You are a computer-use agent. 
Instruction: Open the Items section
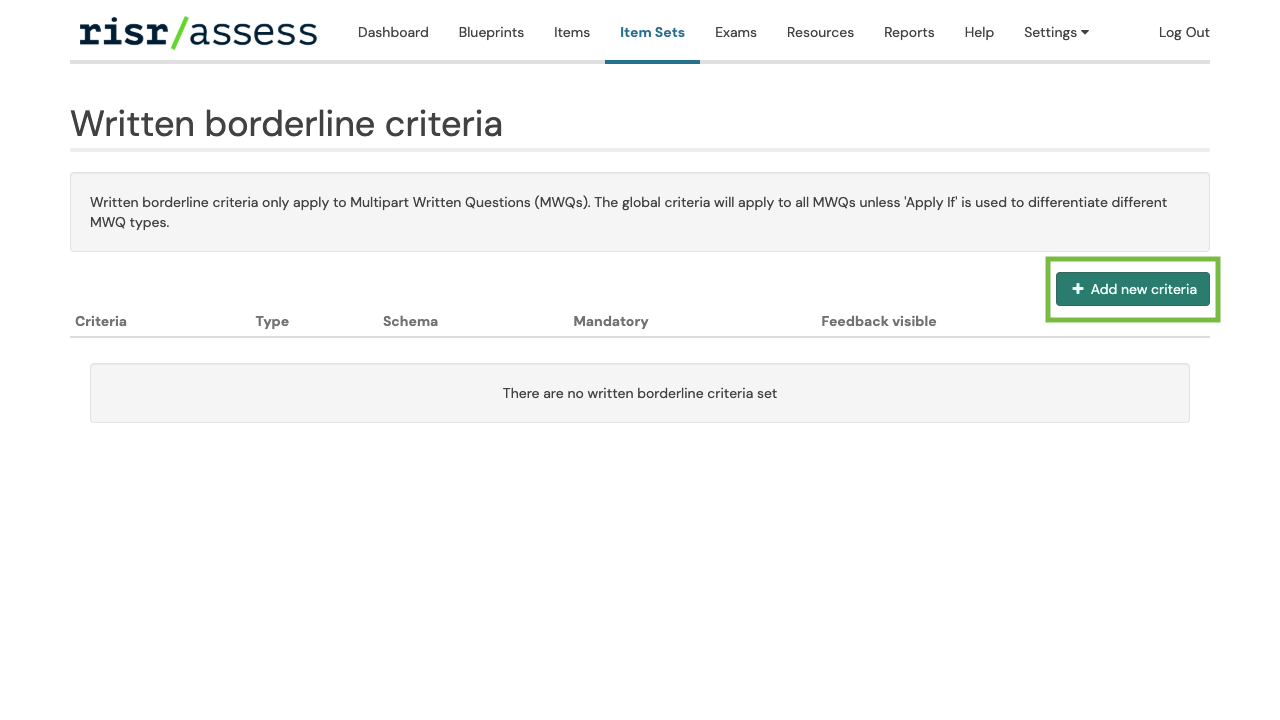click(x=572, y=32)
